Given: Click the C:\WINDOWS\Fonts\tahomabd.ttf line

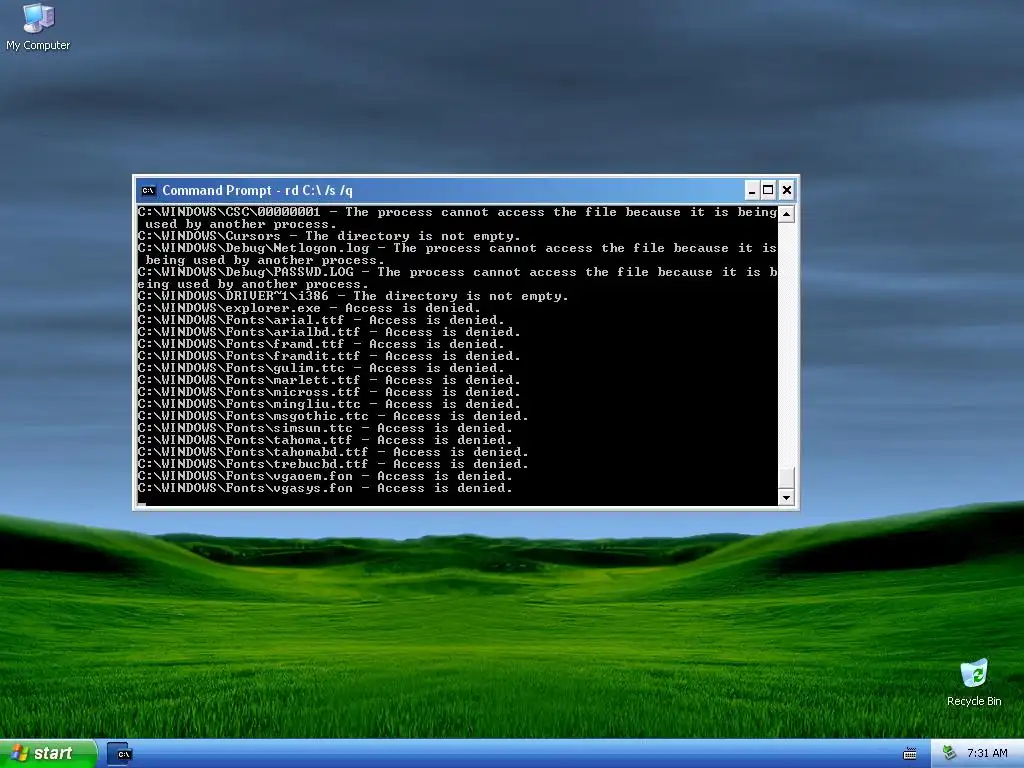Looking at the screenshot, I should pos(333,452).
